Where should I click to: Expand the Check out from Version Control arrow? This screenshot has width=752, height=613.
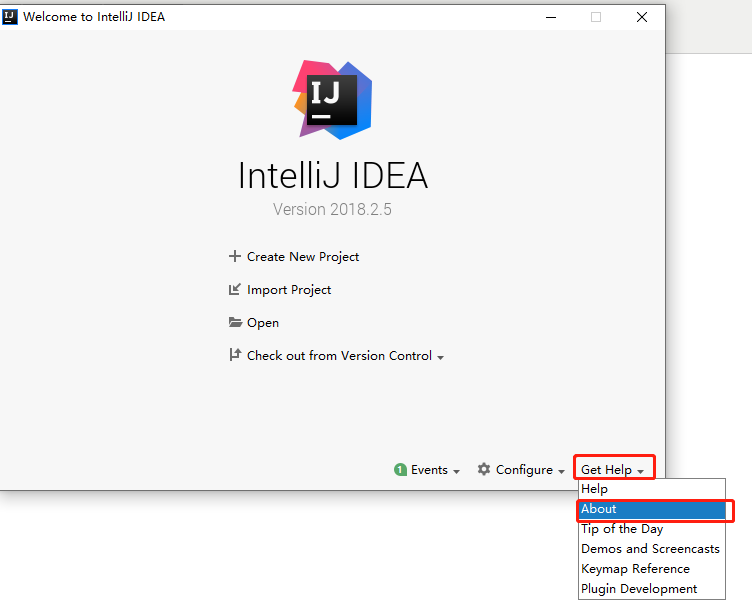coord(441,357)
